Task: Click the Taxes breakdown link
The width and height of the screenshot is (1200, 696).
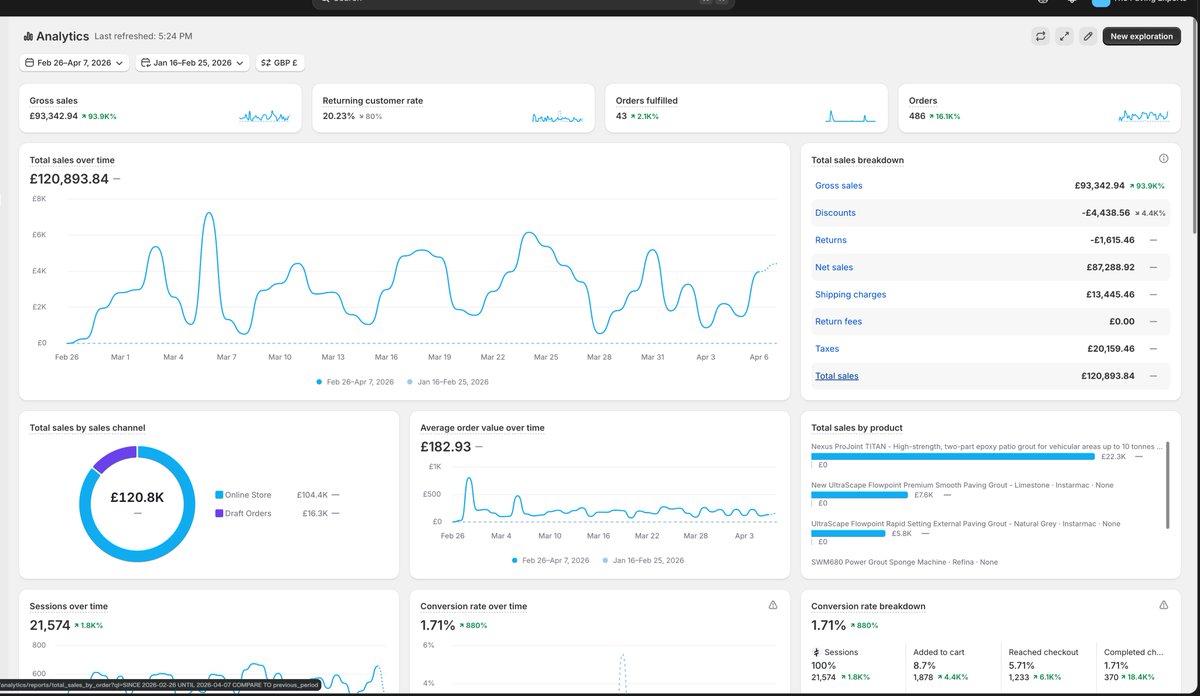Action: [827, 349]
